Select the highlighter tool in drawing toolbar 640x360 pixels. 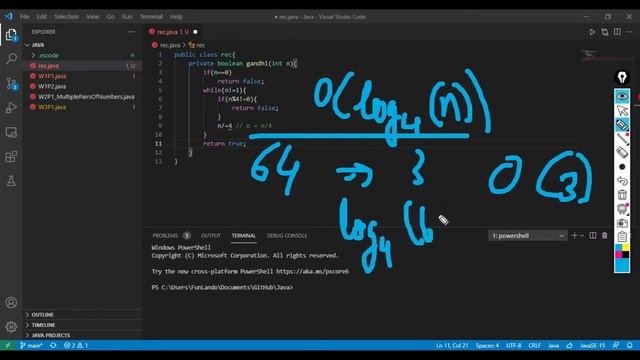coord(622,124)
